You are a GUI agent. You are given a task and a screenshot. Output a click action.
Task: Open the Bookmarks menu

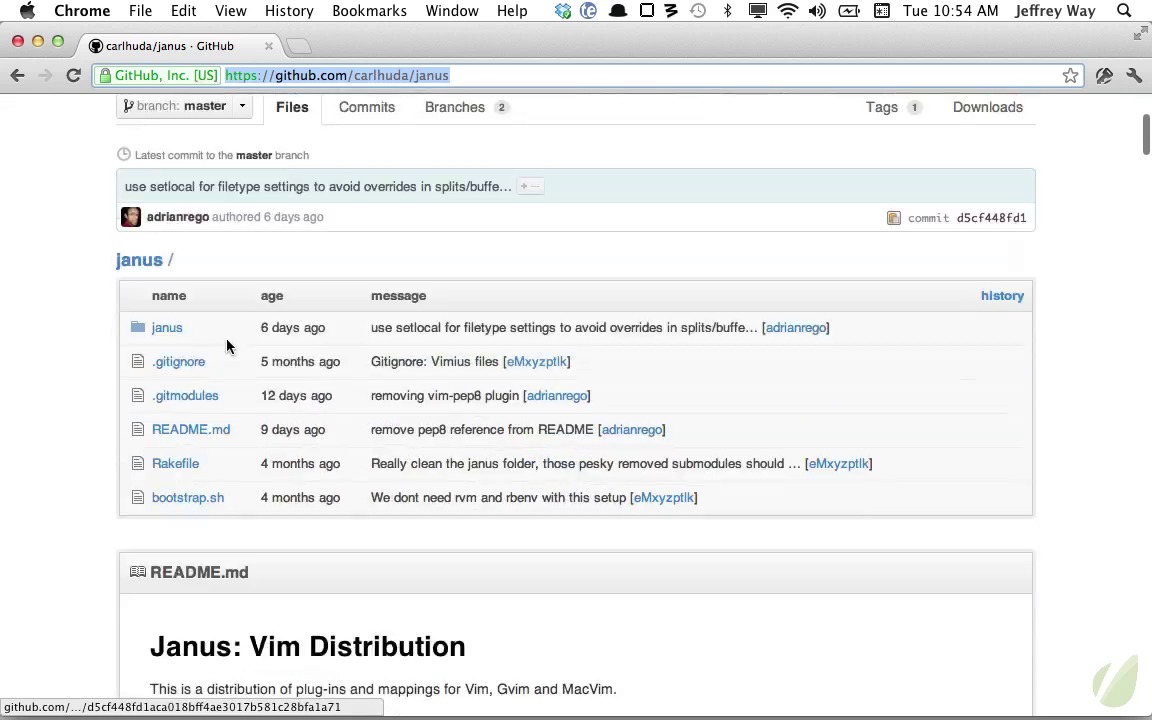tap(369, 10)
